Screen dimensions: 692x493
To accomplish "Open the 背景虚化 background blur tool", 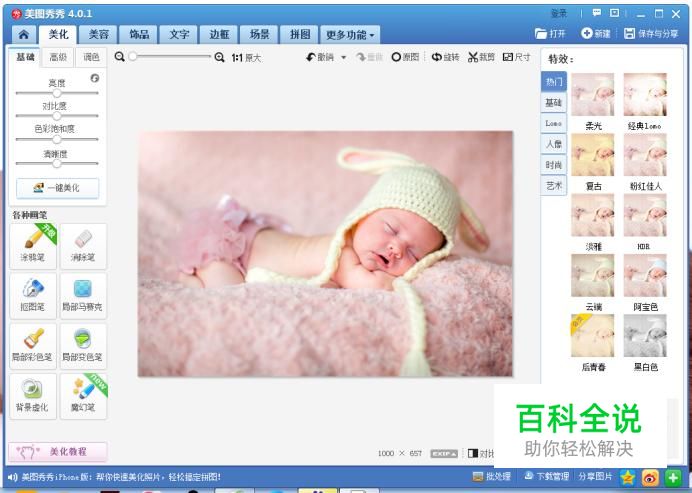I will click(x=33, y=396).
